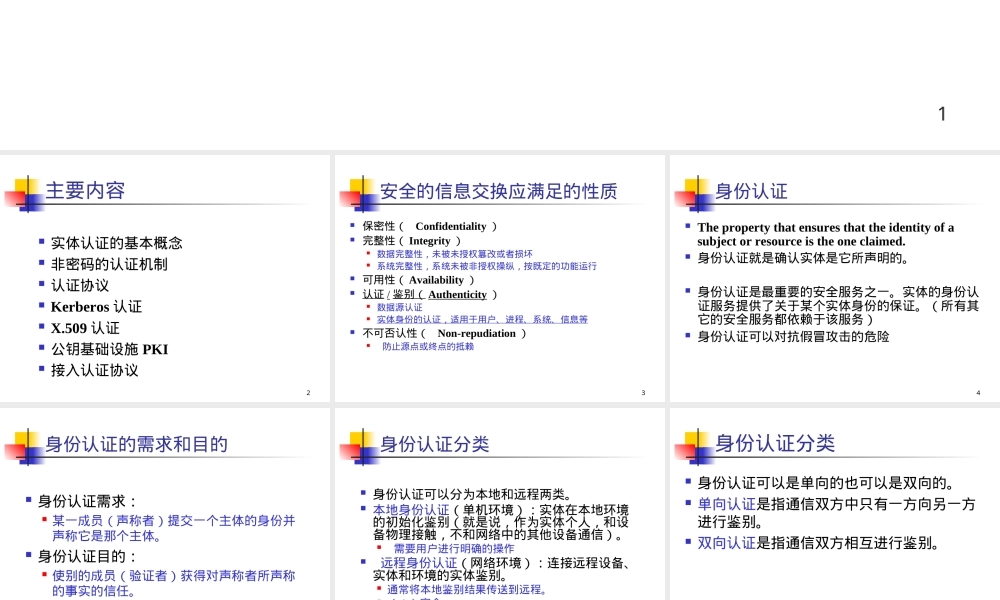The image size is (1000, 600).
Task: Select the title 安全的信息交换应满足的性质
Action: click(x=499, y=191)
